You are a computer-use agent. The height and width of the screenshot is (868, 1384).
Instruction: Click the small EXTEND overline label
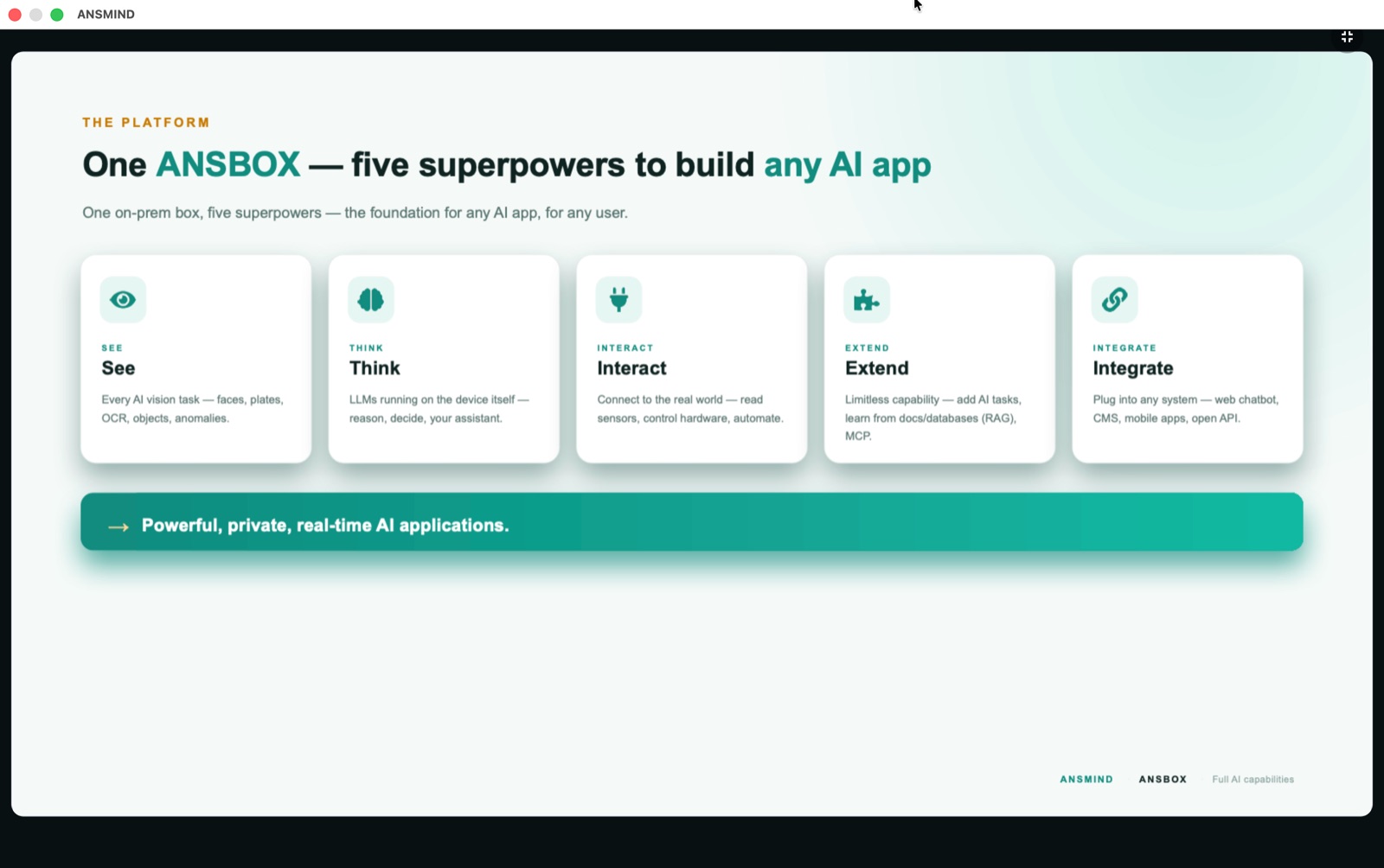[867, 348]
